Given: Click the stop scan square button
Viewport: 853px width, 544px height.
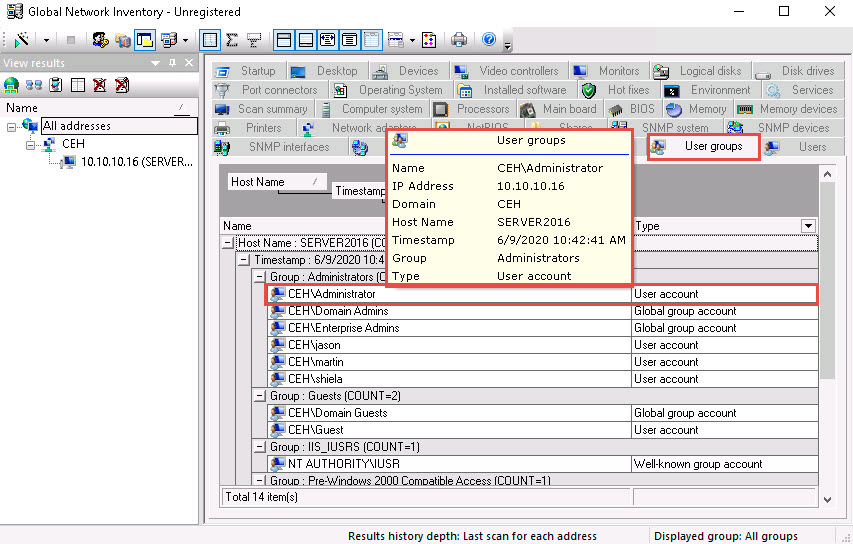Looking at the screenshot, I should (x=71, y=40).
